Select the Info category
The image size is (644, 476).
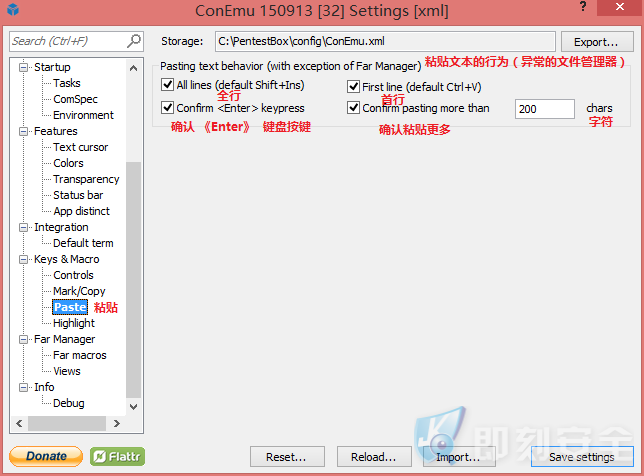pyautogui.click(x=44, y=387)
